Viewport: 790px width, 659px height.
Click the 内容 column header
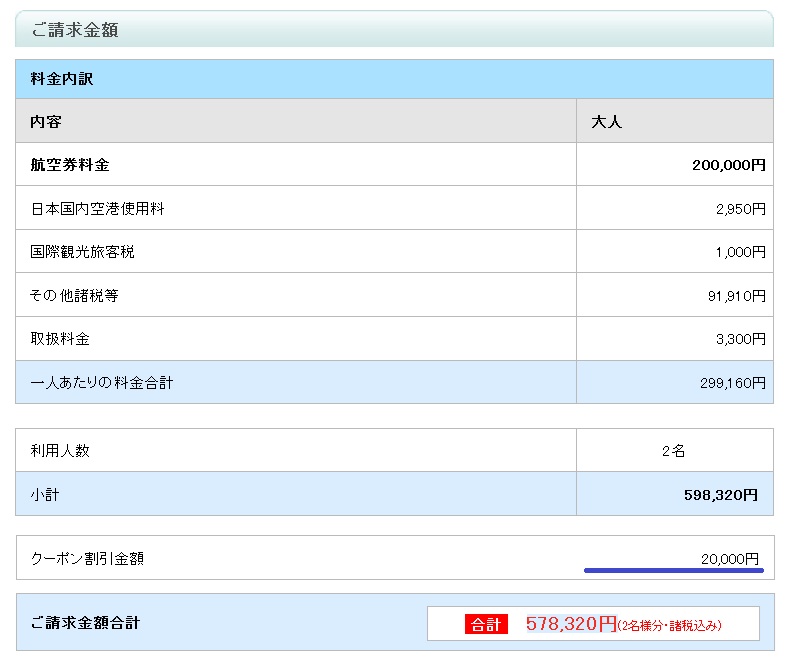[46, 122]
